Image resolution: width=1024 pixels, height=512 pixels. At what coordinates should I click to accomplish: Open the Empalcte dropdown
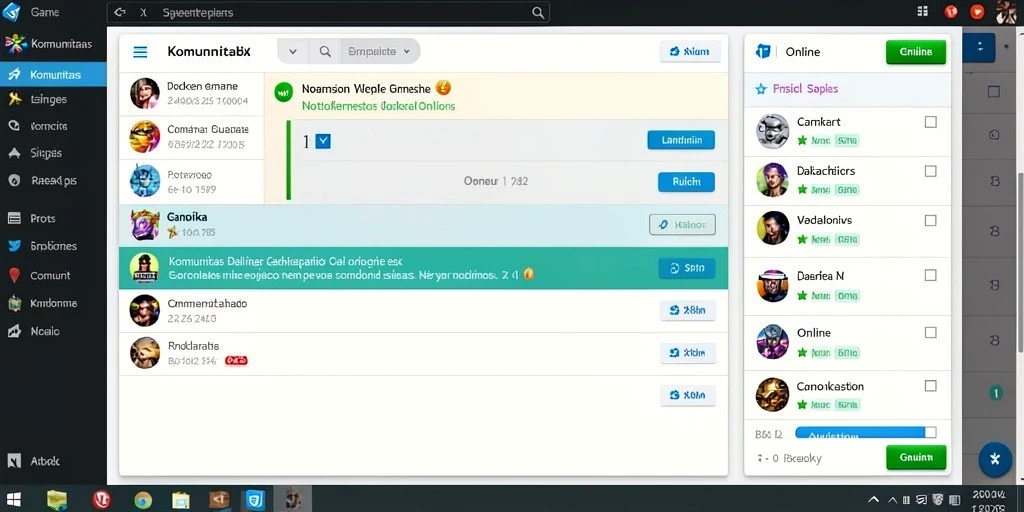tap(379, 51)
